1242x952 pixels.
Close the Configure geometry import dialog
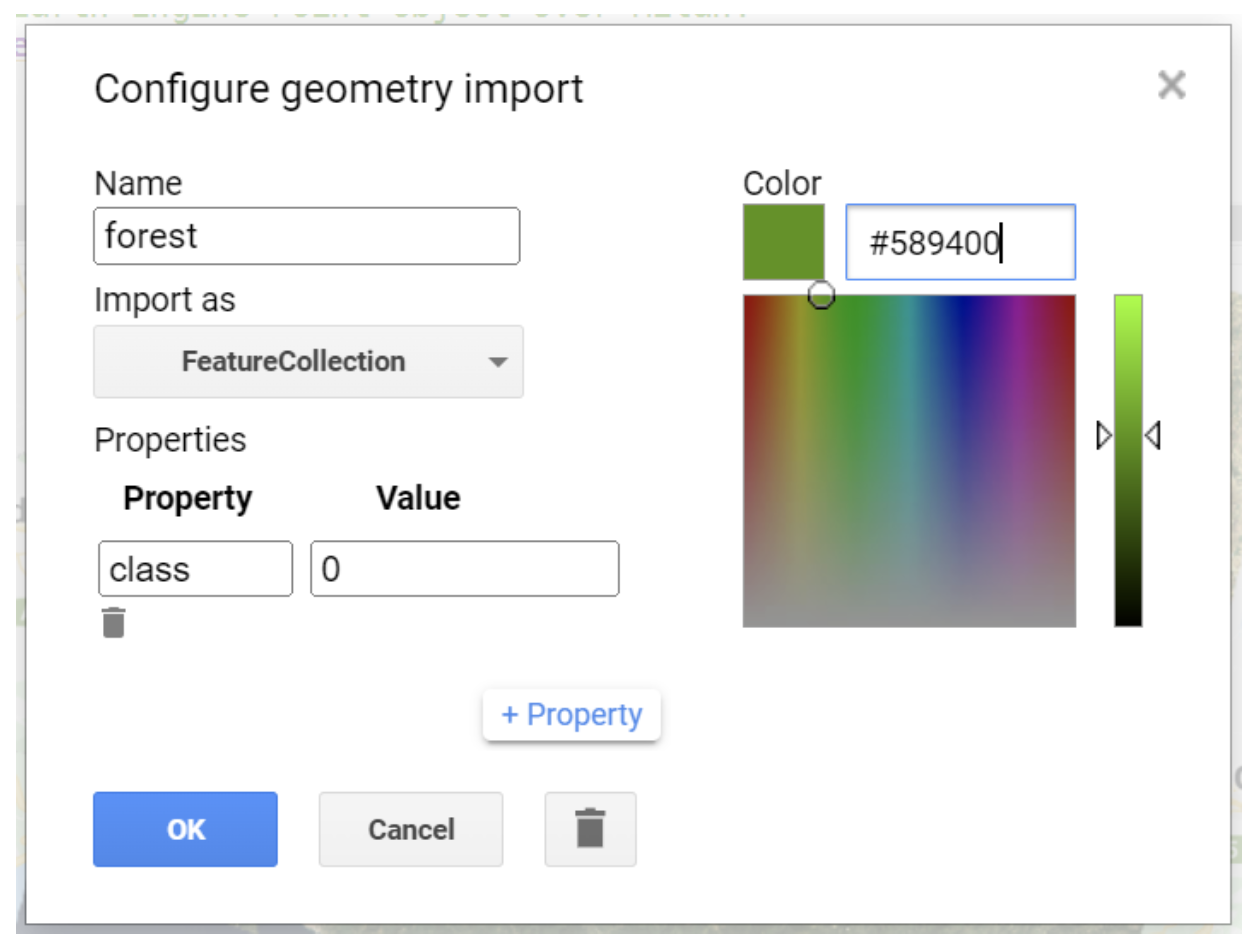(1171, 86)
